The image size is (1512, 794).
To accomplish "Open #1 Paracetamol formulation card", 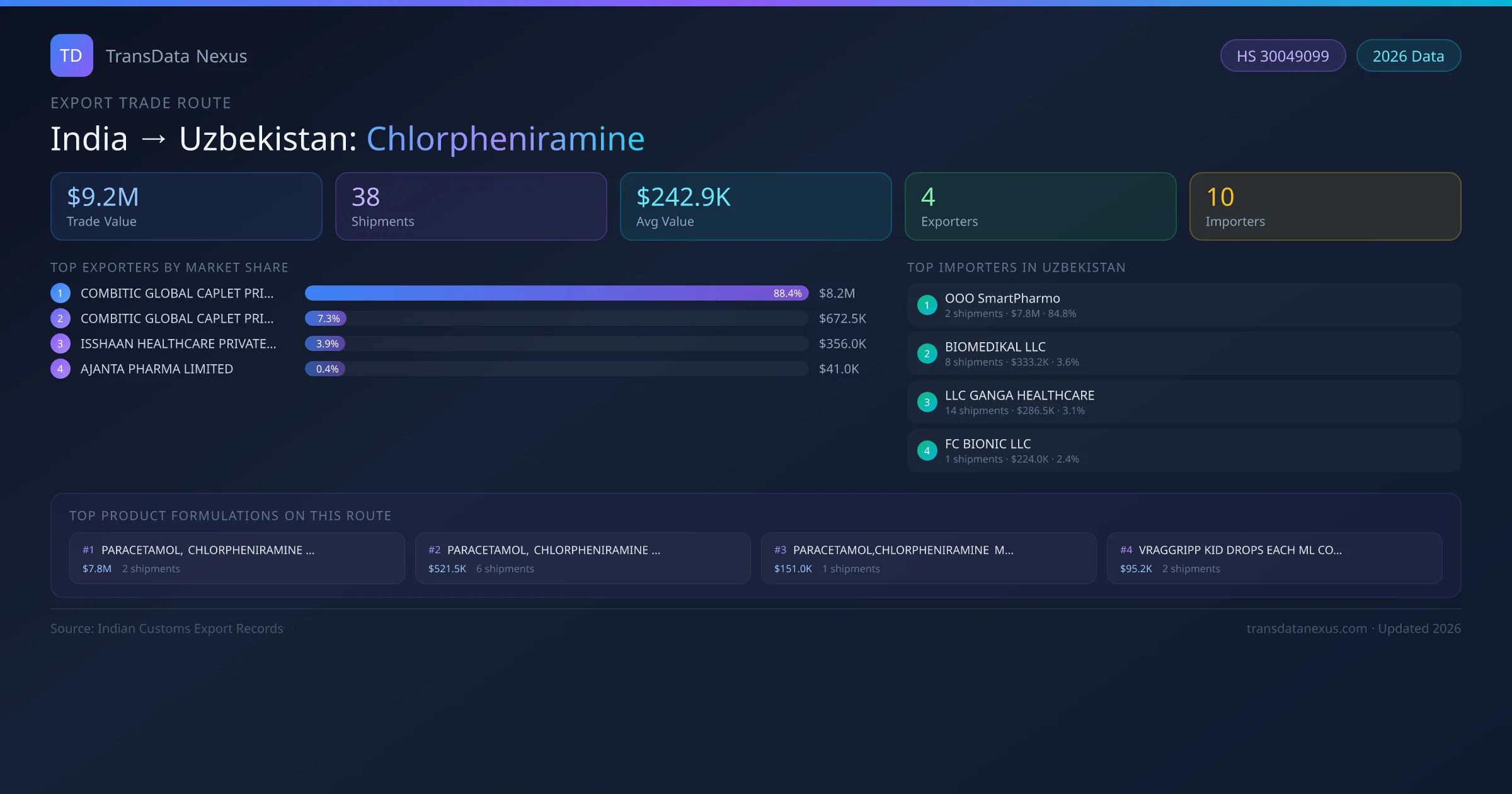I will (237, 558).
